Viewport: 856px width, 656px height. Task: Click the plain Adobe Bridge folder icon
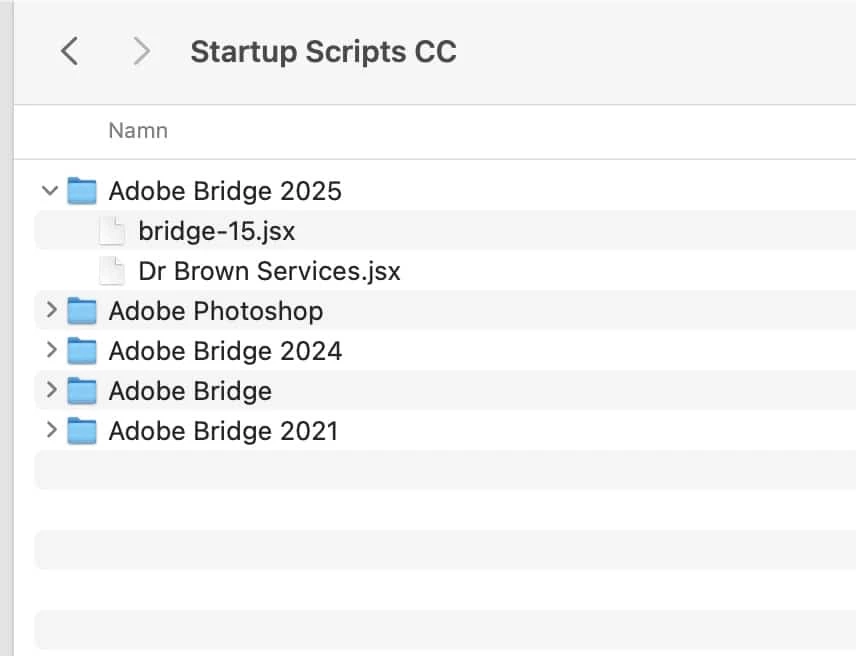pos(82,391)
